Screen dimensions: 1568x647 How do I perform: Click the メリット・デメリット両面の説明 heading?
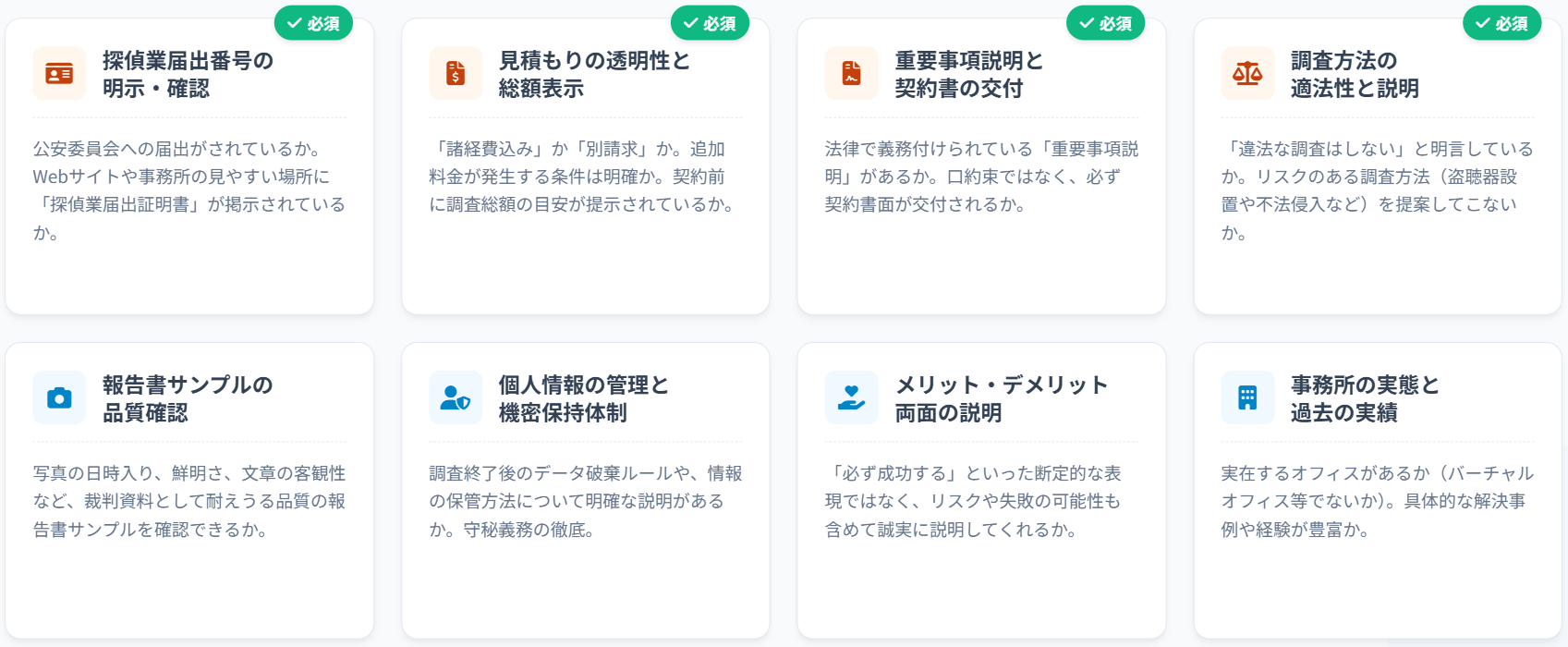click(x=1001, y=398)
